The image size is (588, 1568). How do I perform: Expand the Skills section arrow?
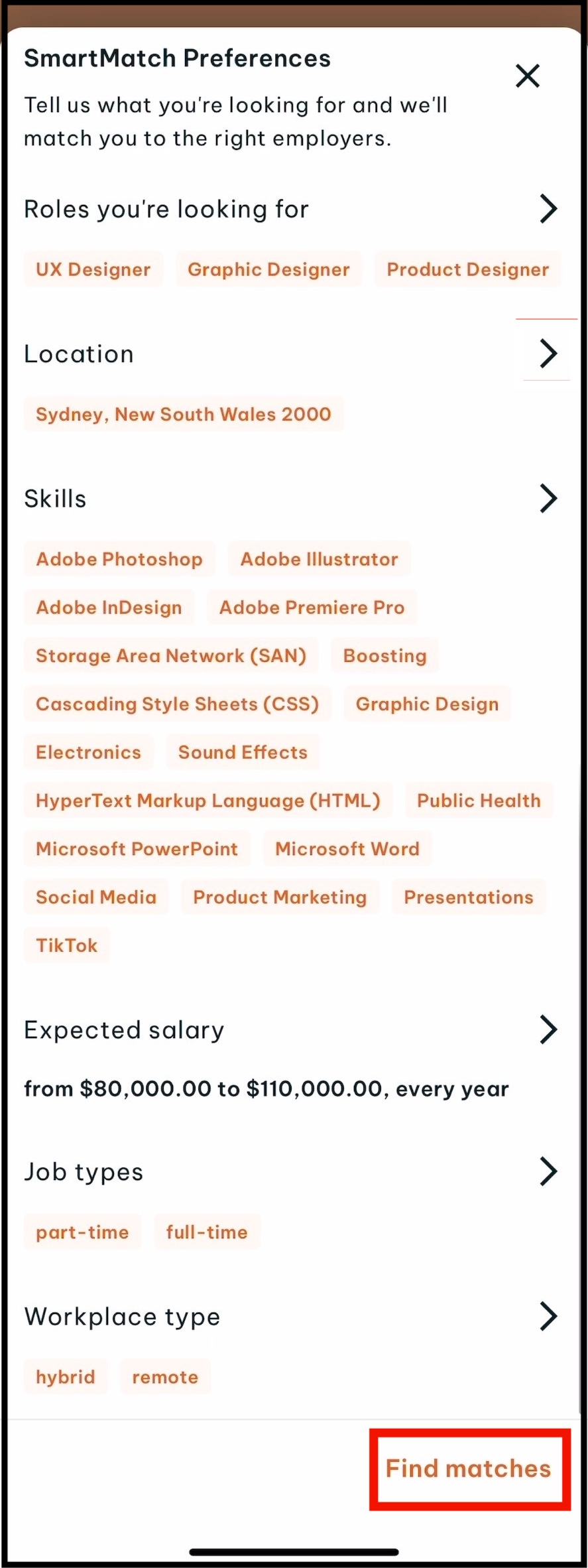click(x=548, y=498)
